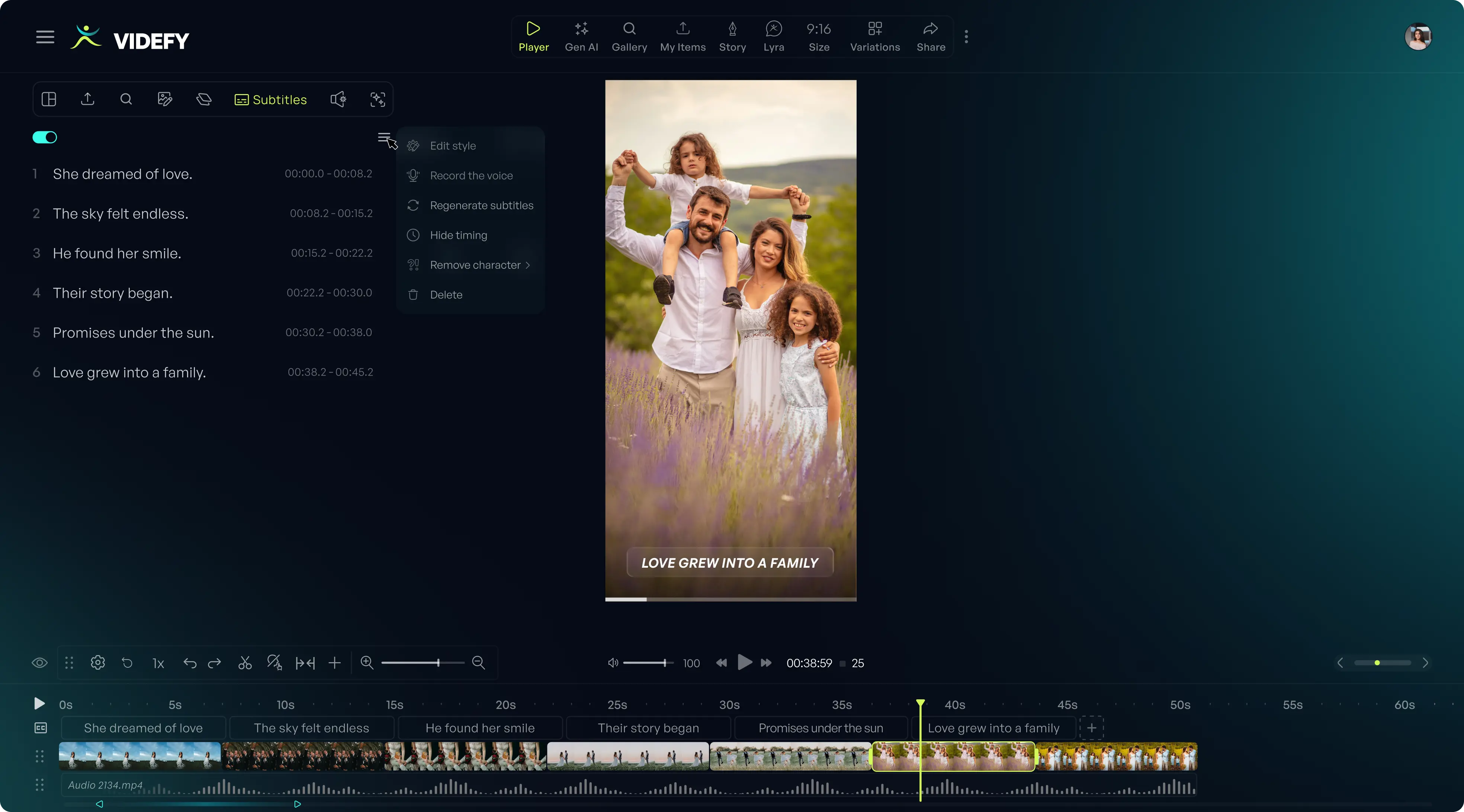Open the Gen AI tool
The height and width of the screenshot is (812, 1464).
pos(581,37)
